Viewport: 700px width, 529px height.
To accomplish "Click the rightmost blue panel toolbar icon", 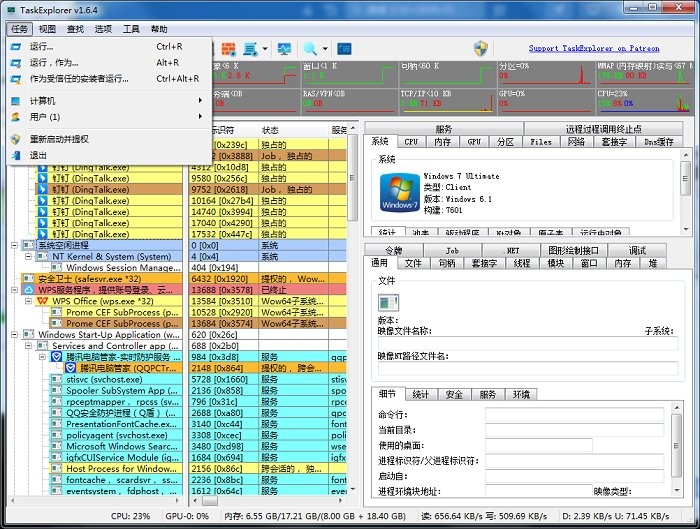I will point(344,48).
